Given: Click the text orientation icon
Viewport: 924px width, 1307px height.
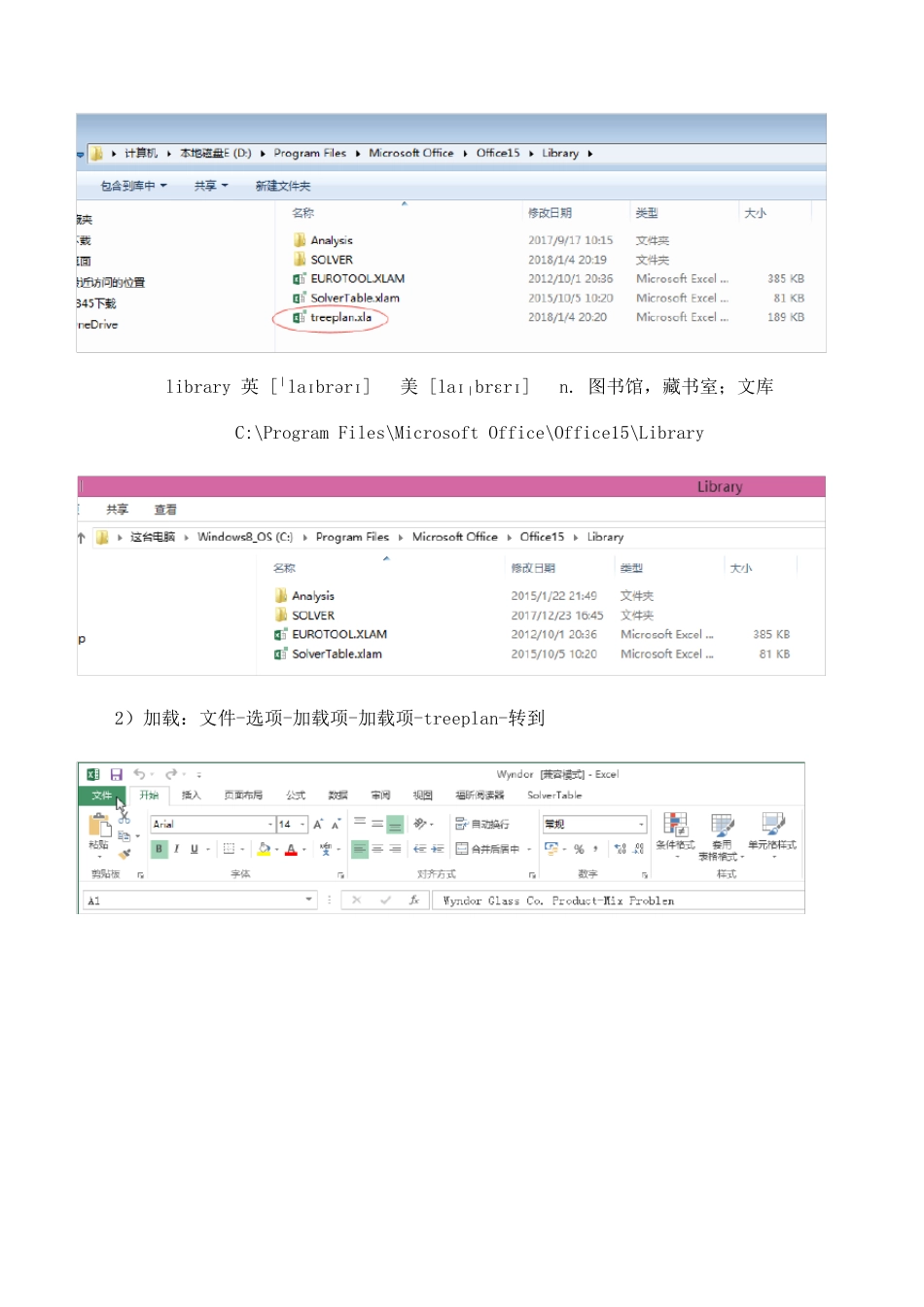Looking at the screenshot, I should pyautogui.click(x=419, y=824).
